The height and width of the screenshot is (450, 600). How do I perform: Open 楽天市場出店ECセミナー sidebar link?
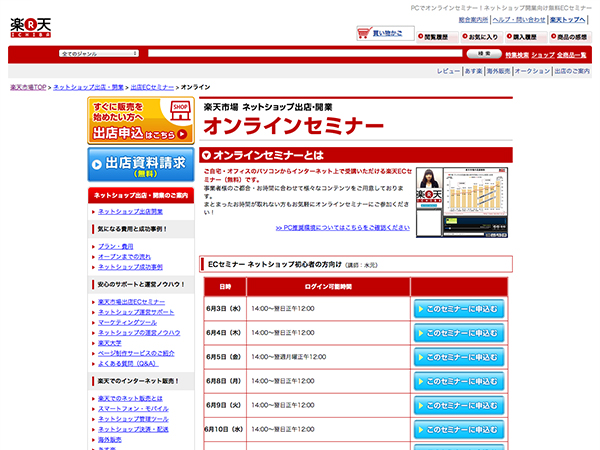(131, 302)
